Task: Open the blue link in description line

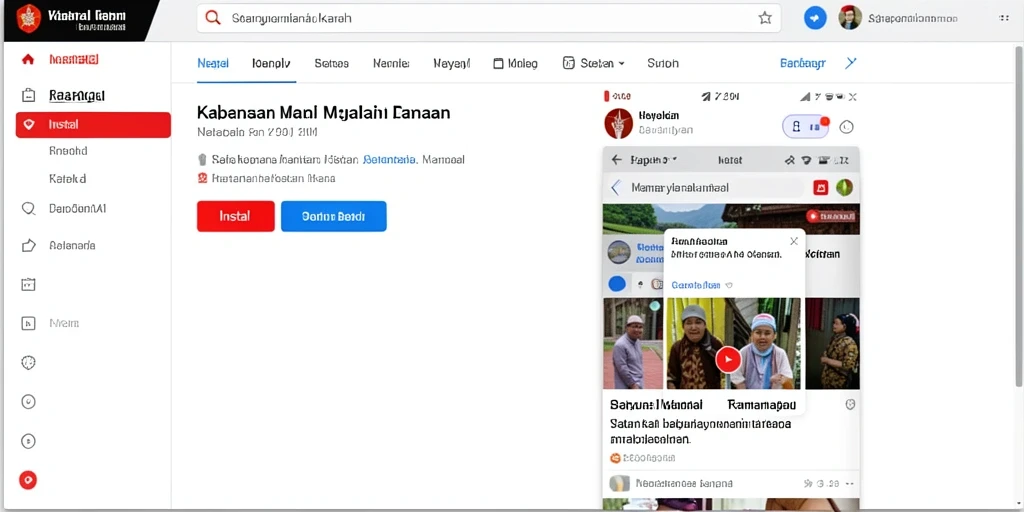Action: [x=389, y=159]
